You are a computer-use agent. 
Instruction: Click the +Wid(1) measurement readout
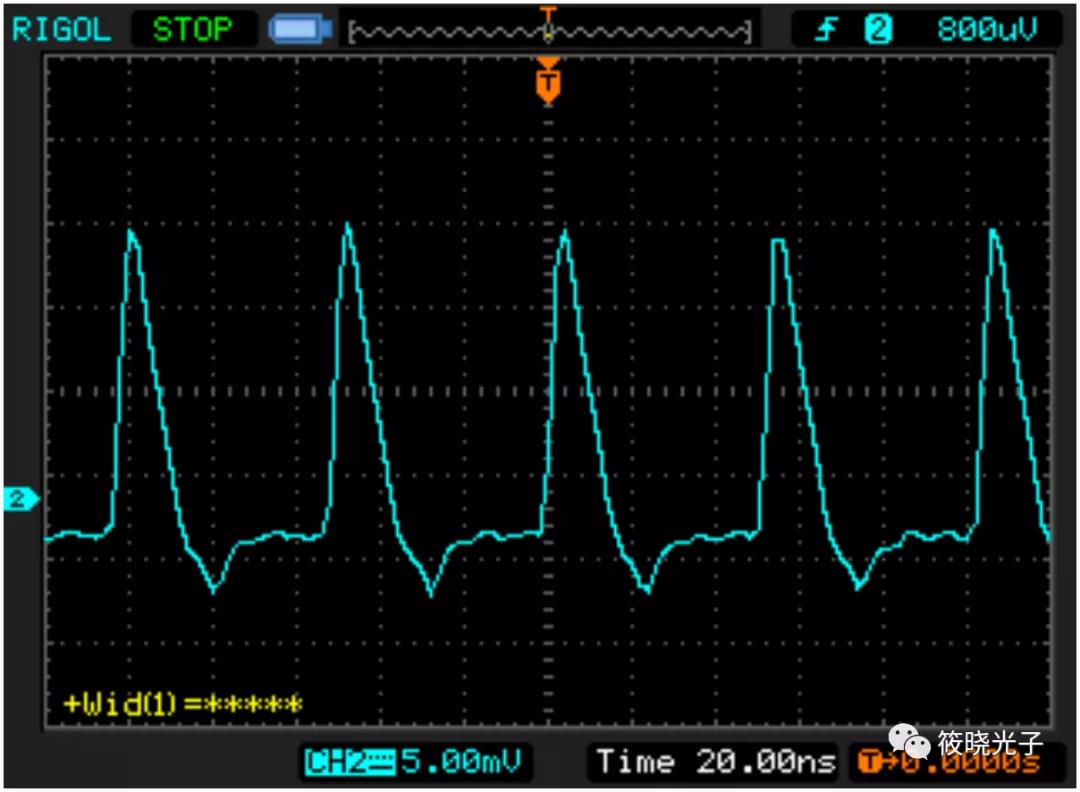coord(183,704)
